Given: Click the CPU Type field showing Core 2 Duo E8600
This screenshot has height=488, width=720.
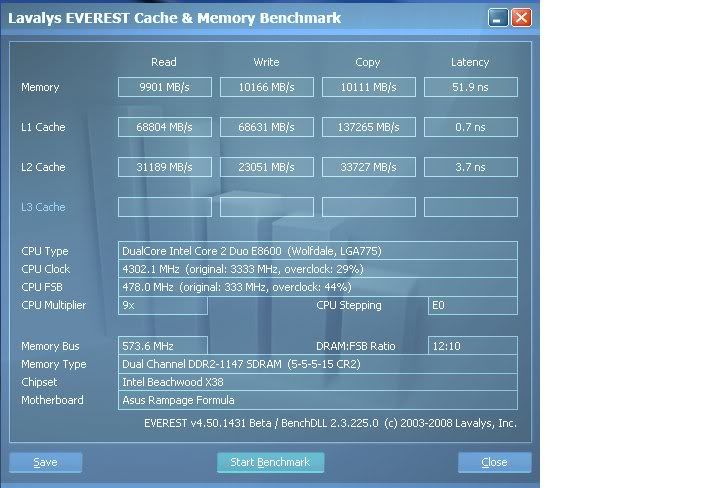Looking at the screenshot, I should pos(318,251).
